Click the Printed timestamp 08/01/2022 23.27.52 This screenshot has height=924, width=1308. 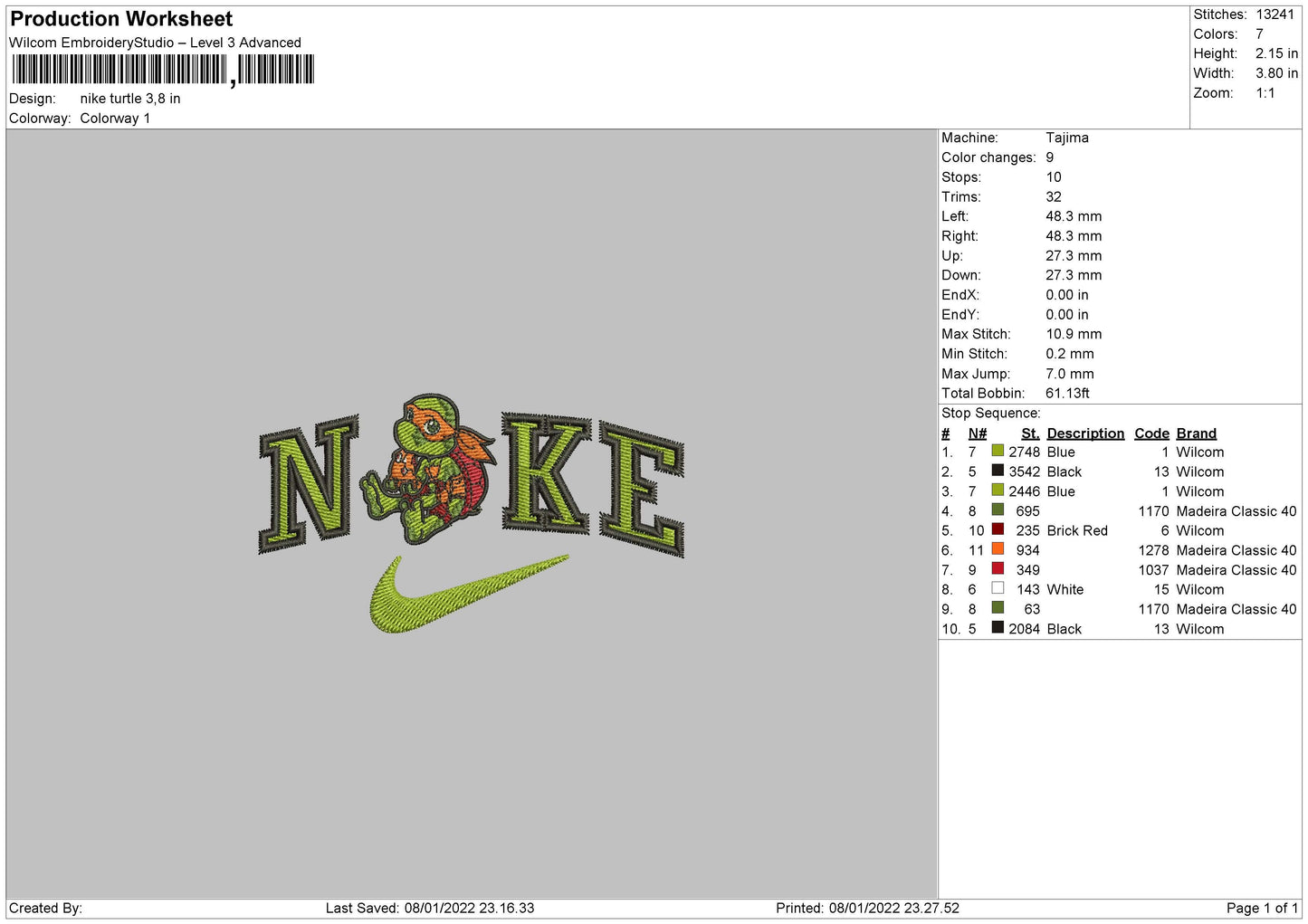tap(894, 908)
